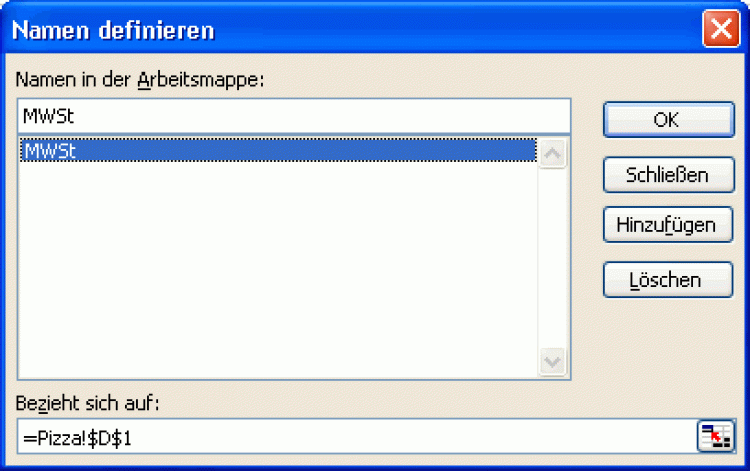Click the Bezieht sich auf label

point(88,403)
